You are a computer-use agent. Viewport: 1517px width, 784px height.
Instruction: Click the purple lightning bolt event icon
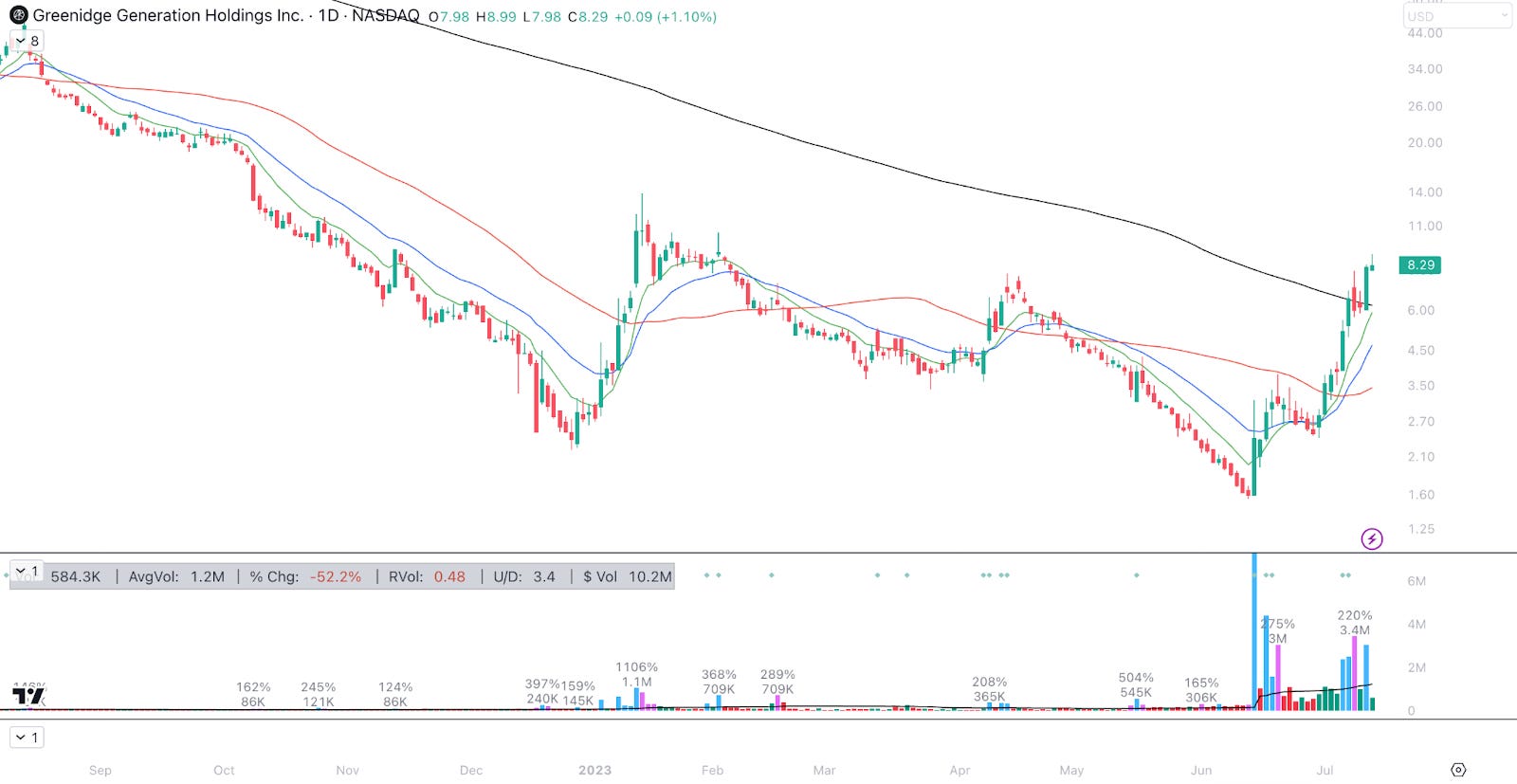1372,539
